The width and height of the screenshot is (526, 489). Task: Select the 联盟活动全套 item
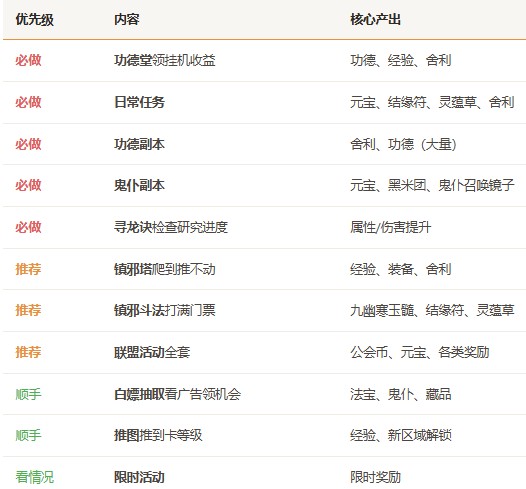[x=152, y=352]
